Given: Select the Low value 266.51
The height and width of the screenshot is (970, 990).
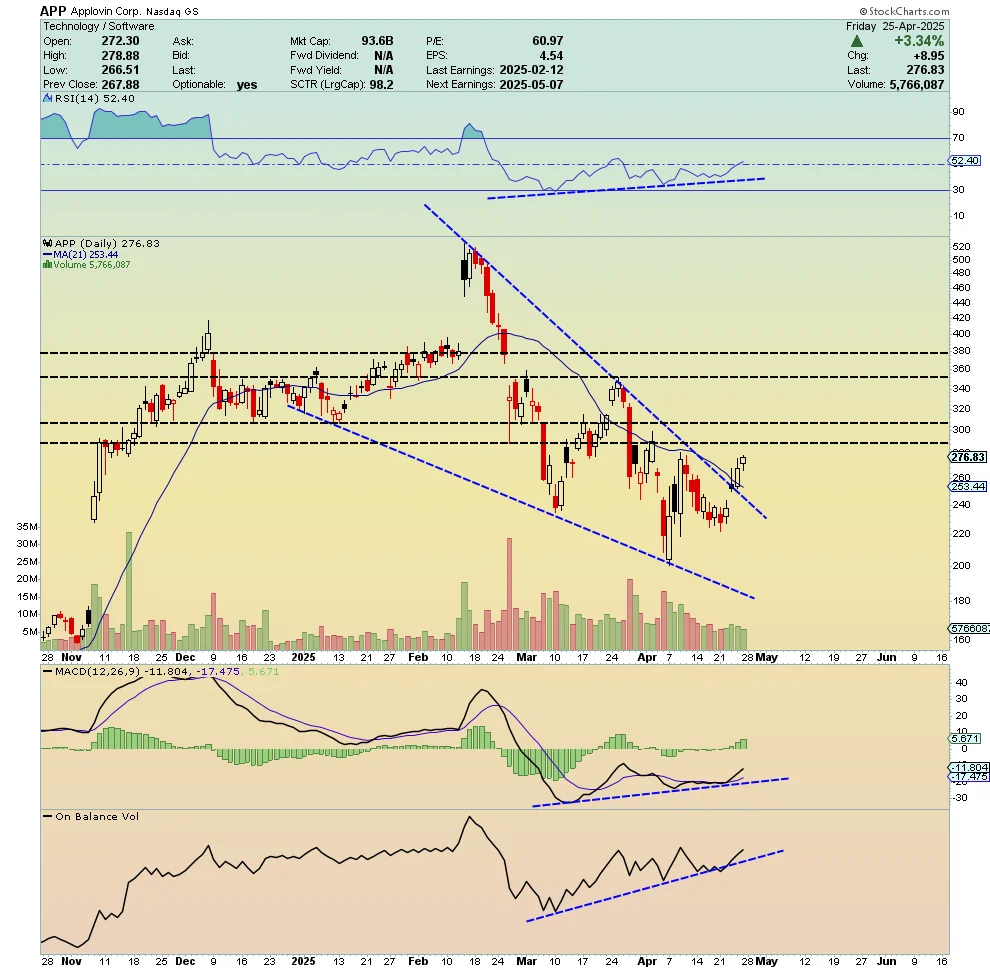Looking at the screenshot, I should click(121, 70).
